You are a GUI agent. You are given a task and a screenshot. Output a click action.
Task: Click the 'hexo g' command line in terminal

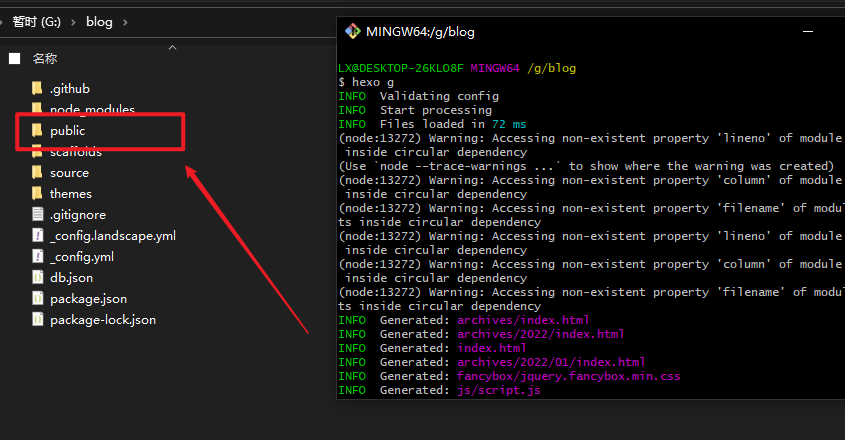pos(366,82)
